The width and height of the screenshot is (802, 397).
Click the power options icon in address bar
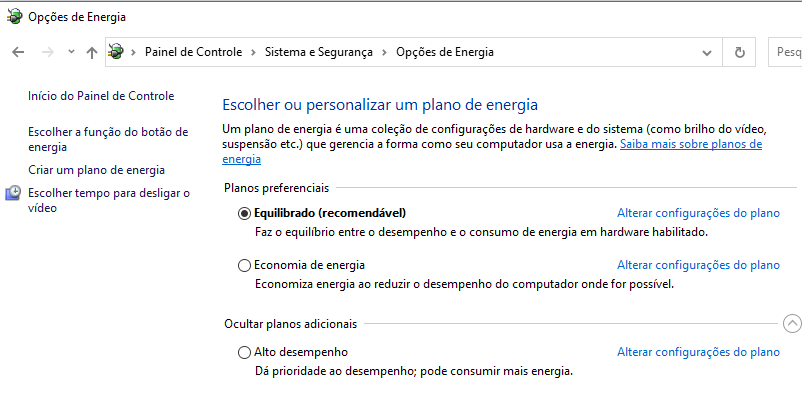click(117, 52)
